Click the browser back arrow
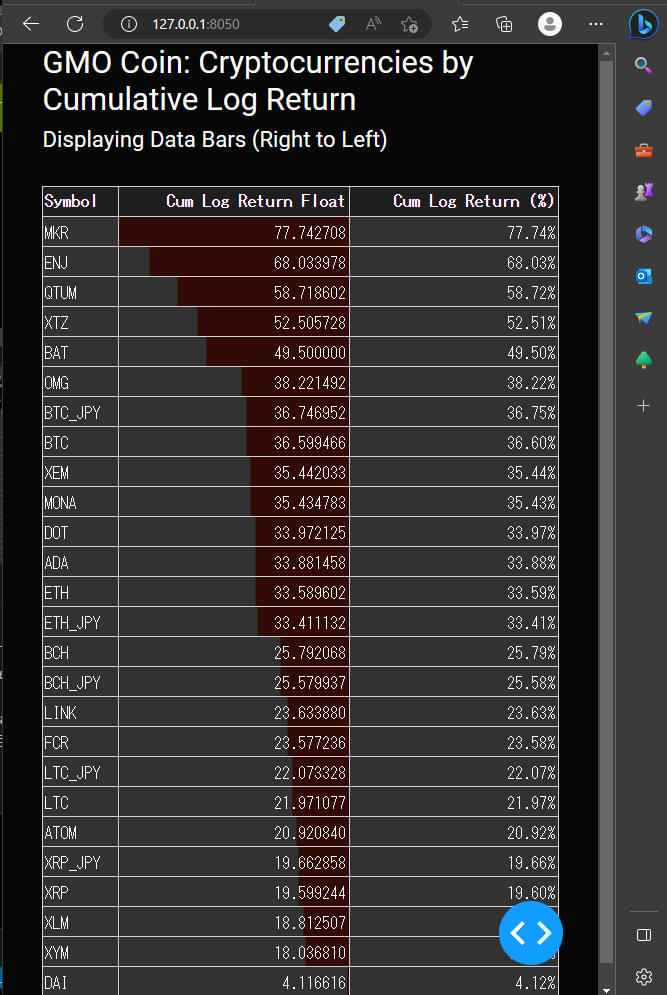The height and width of the screenshot is (995, 667). pos(30,24)
